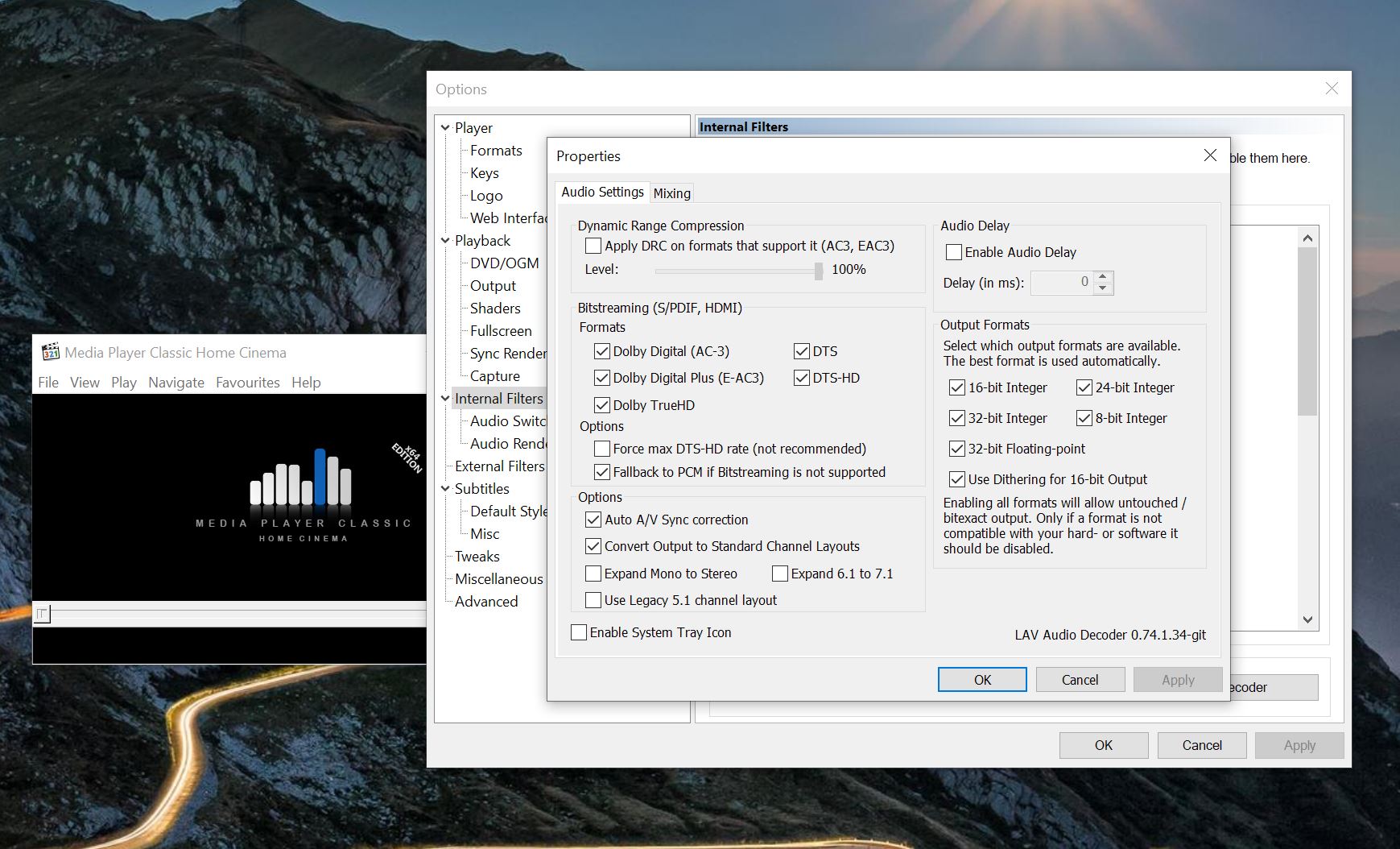1400x849 pixels.
Task: Select Shaders in the Options tree
Action: [x=495, y=308]
